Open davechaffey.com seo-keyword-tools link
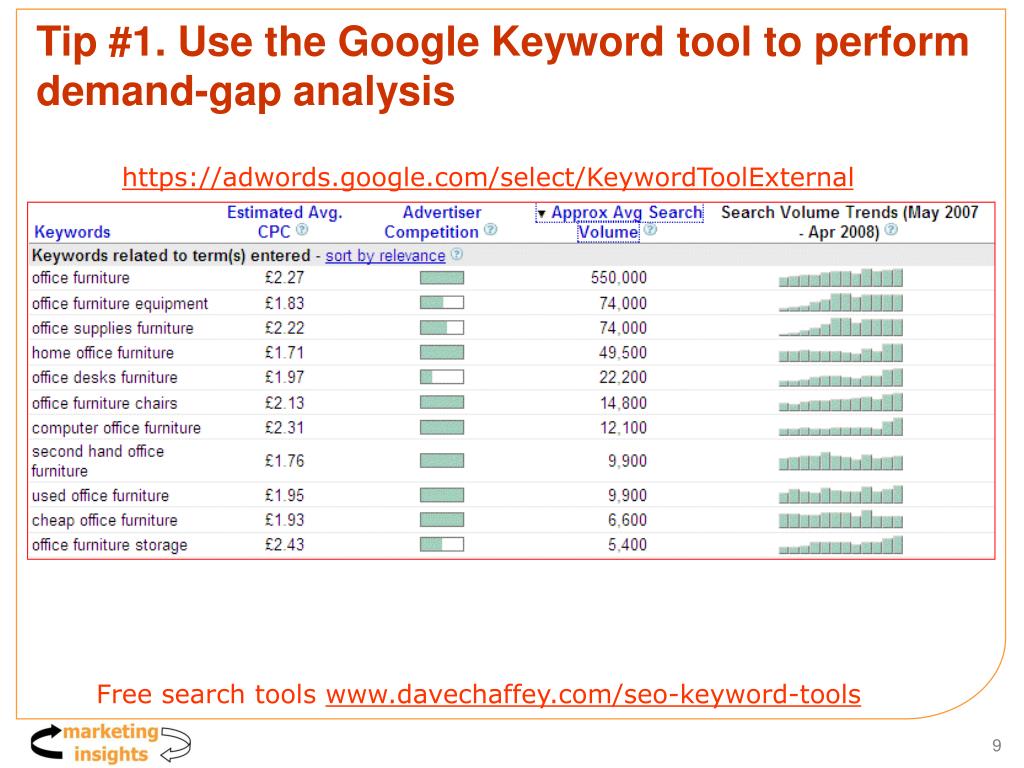Image resolution: width=1024 pixels, height=768 pixels. click(593, 694)
